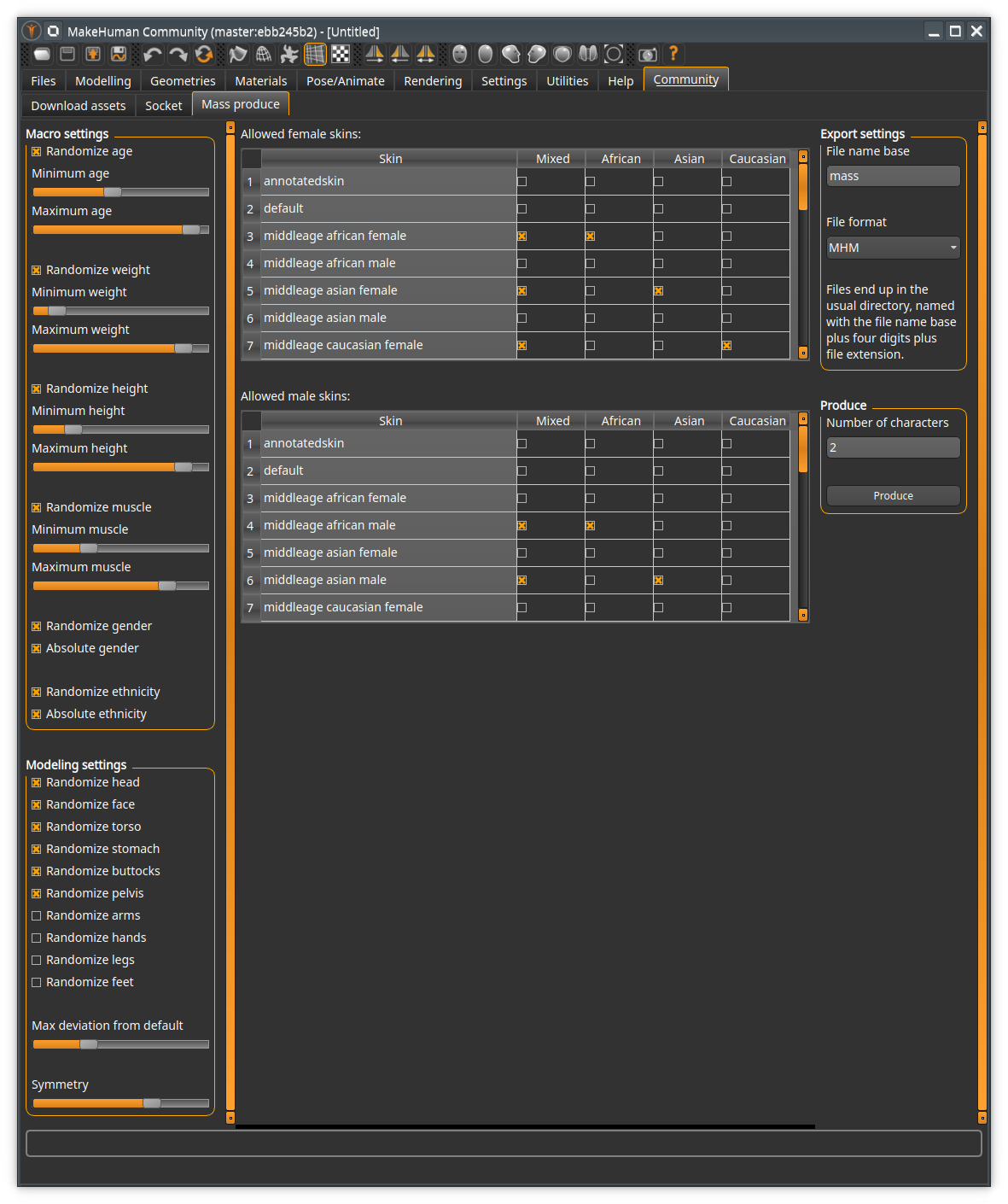Toggle Absolute gender checkbox
1008x1204 pixels.
[x=37, y=649]
